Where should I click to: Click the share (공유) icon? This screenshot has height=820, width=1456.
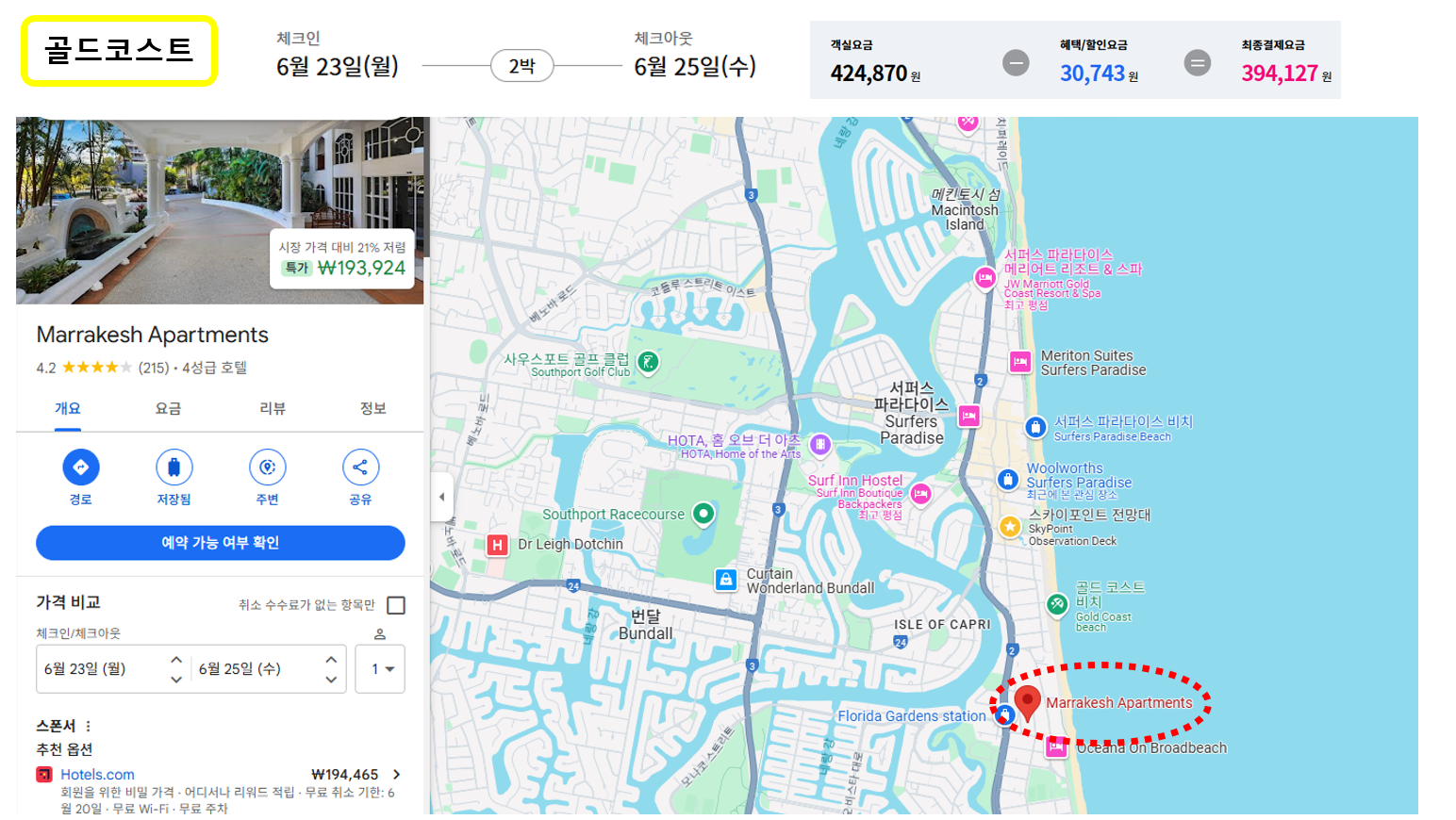pyautogui.click(x=360, y=467)
